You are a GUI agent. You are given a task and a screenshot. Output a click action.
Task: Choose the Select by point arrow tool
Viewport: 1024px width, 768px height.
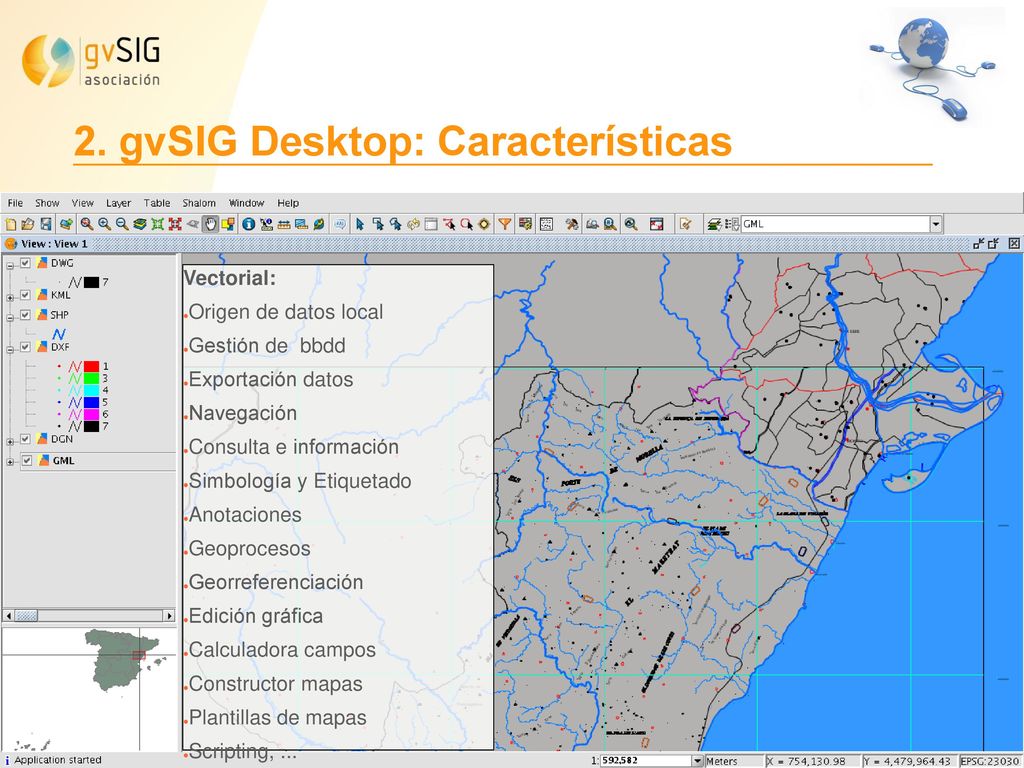[x=360, y=224]
